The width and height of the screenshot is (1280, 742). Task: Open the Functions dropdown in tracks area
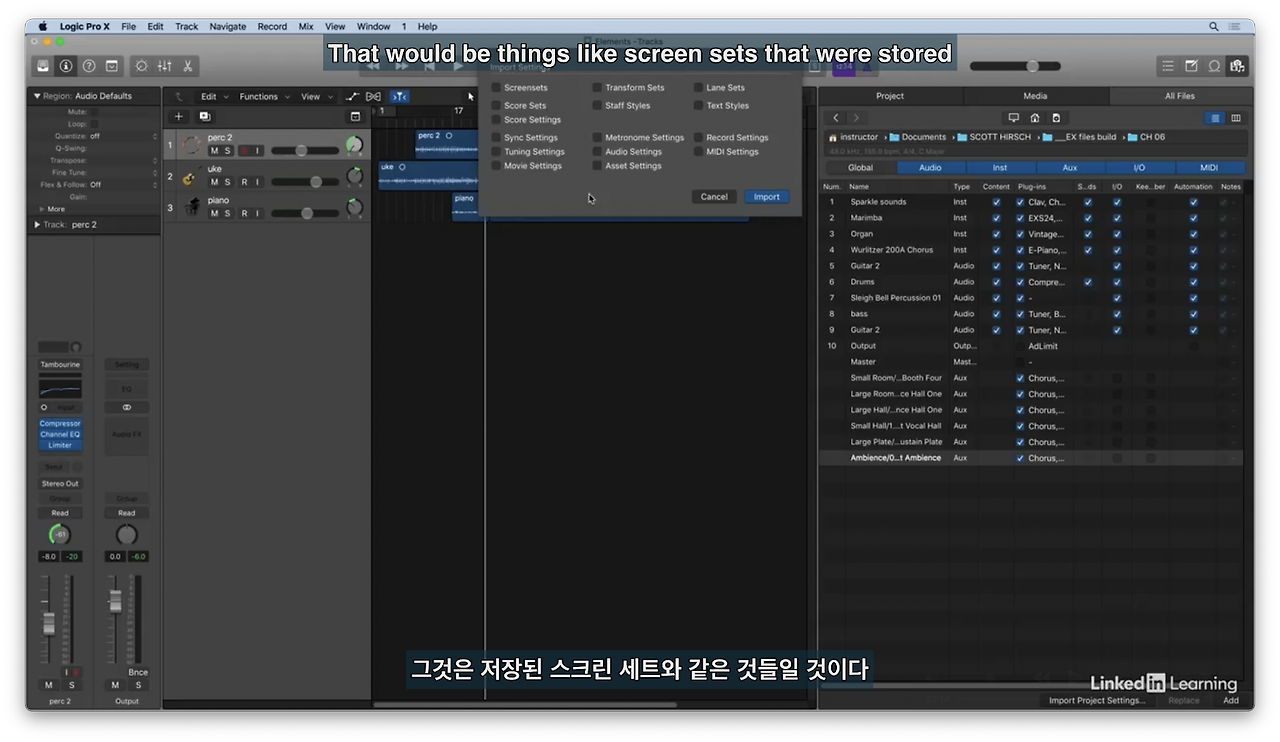264,97
